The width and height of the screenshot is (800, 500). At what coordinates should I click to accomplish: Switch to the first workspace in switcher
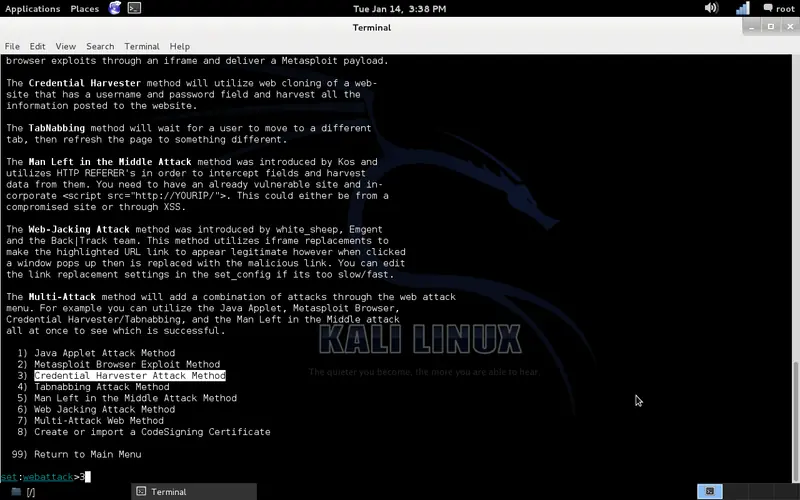point(710,491)
